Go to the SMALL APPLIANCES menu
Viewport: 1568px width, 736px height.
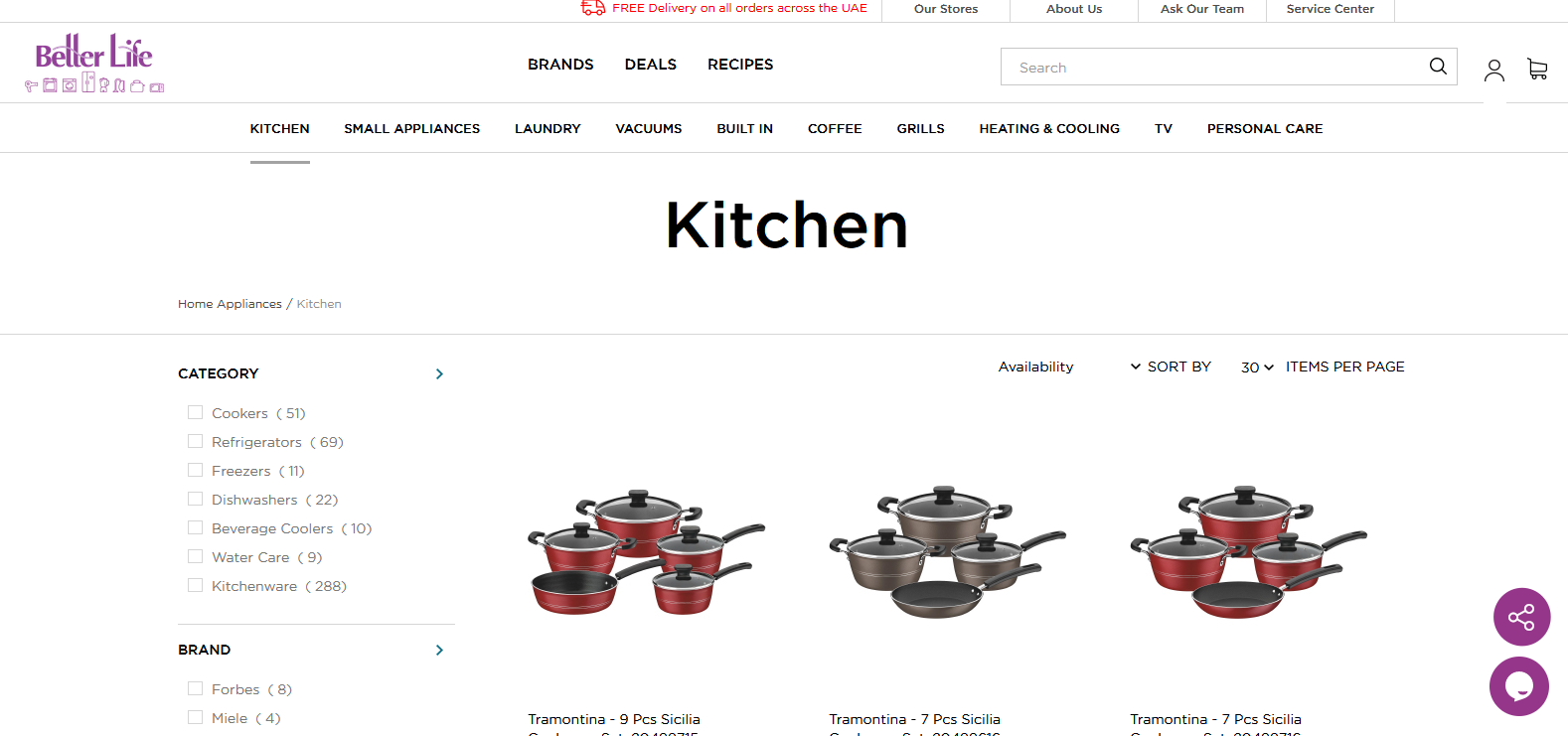[411, 128]
